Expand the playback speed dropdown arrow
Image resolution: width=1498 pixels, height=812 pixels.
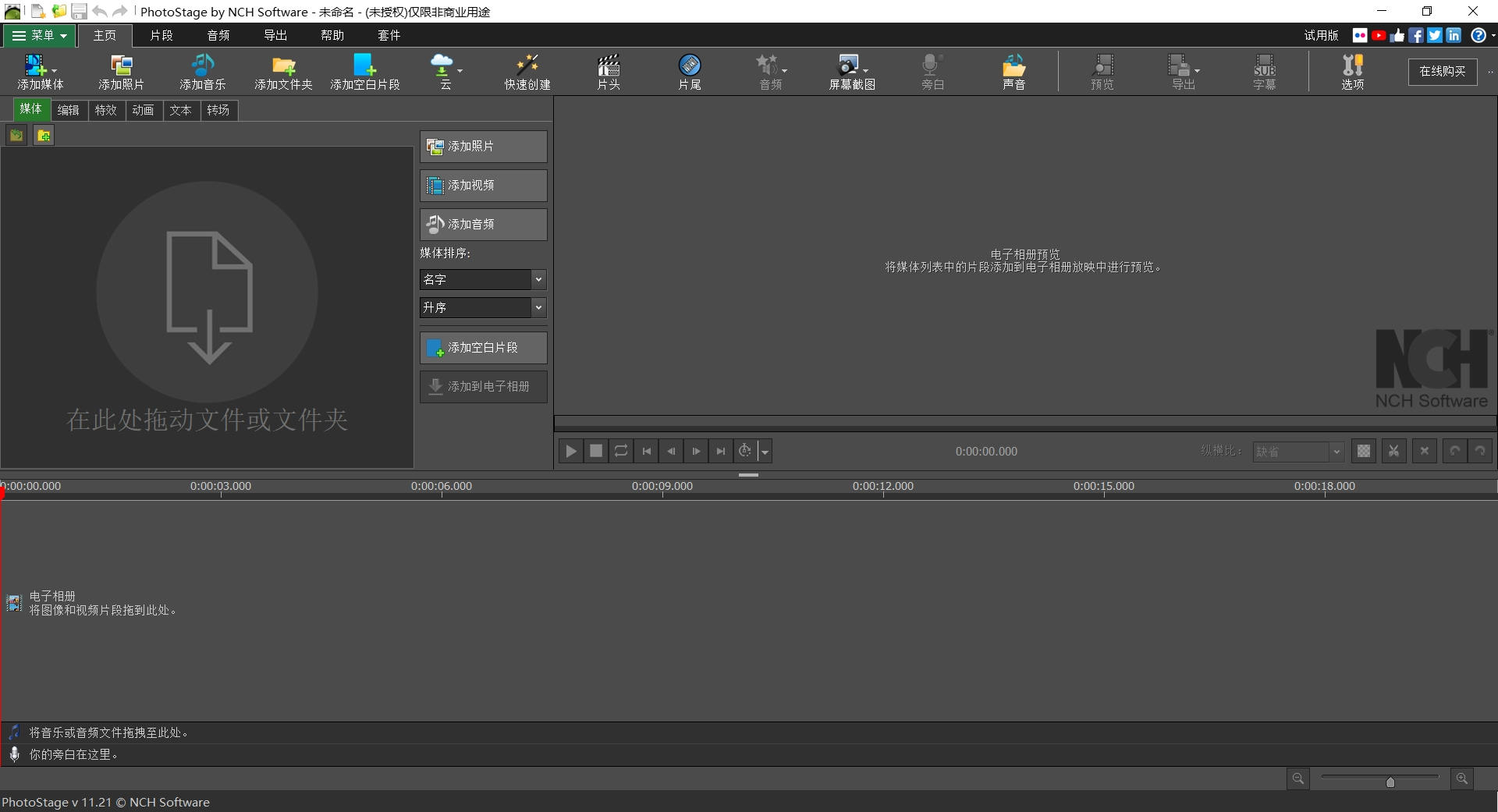765,452
